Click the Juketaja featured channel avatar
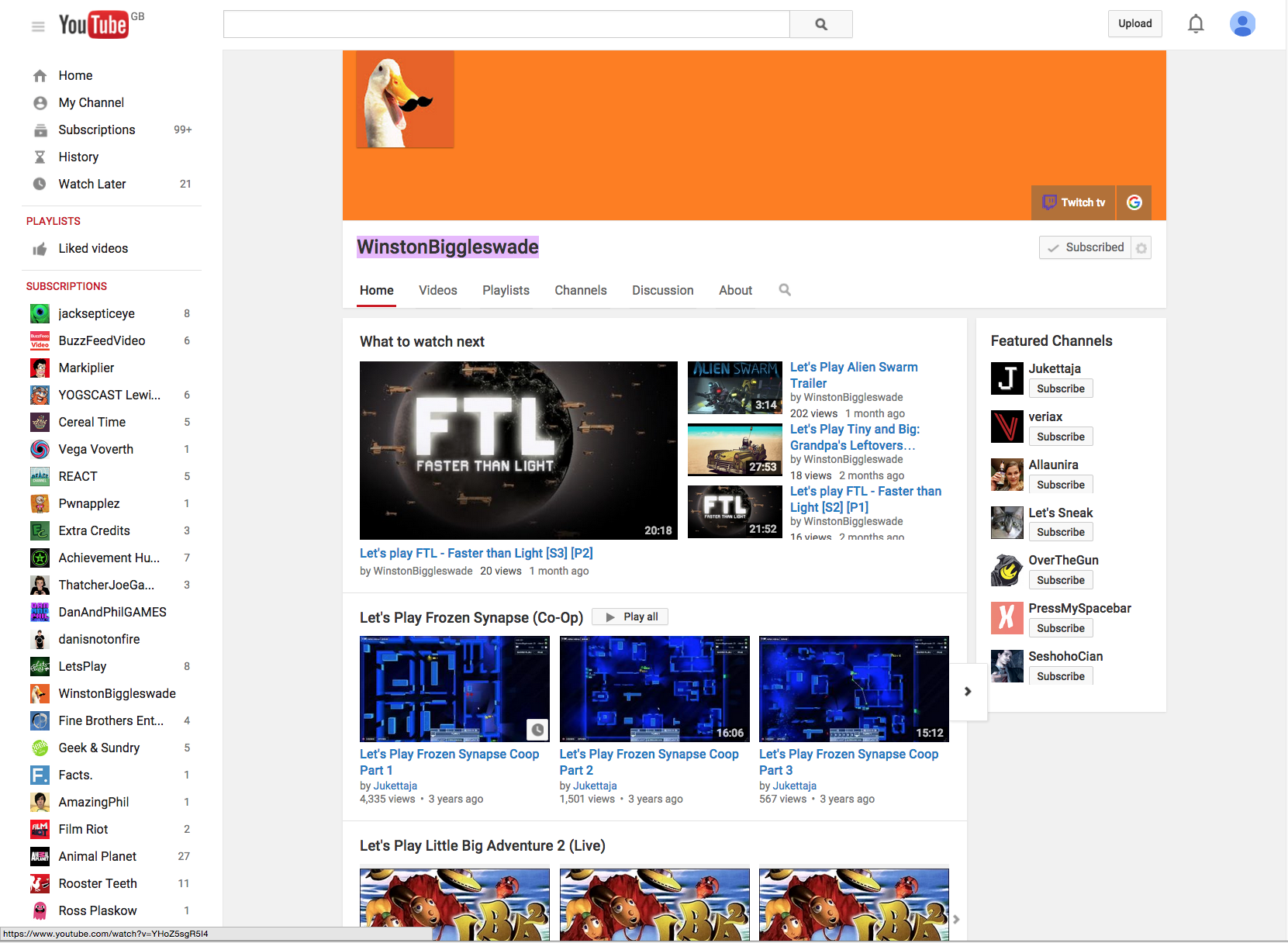Screen dimensions: 1288x943 click(x=1007, y=378)
